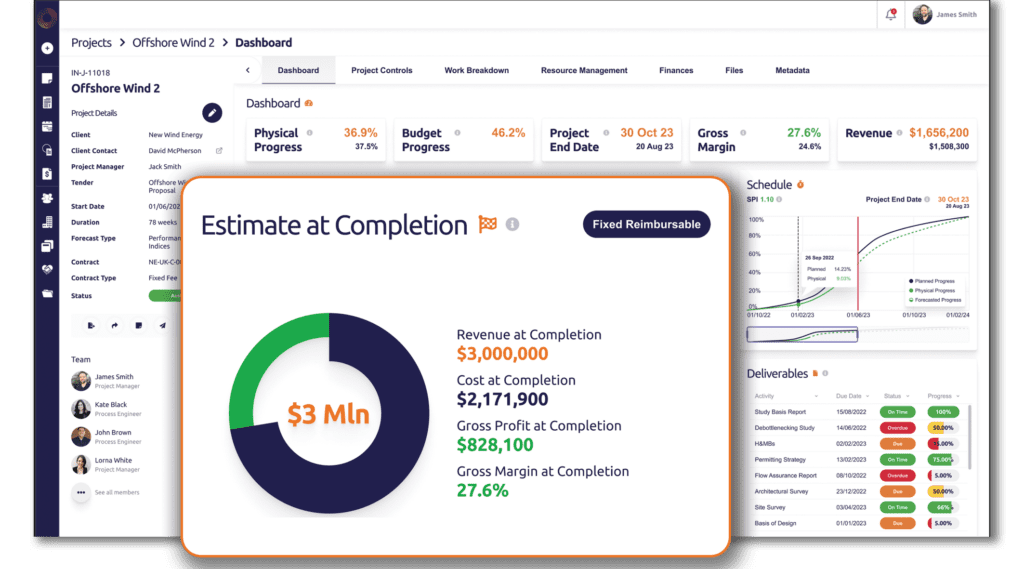Click the Fixed Reimbursable button
The width and height of the screenshot is (1024, 569).
646,224
